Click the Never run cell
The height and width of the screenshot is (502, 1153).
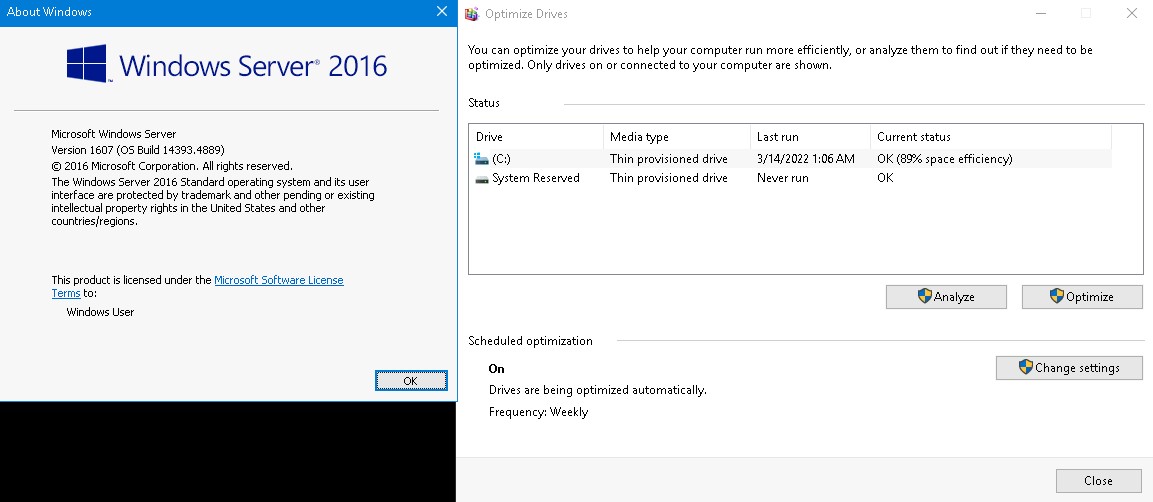click(x=782, y=178)
